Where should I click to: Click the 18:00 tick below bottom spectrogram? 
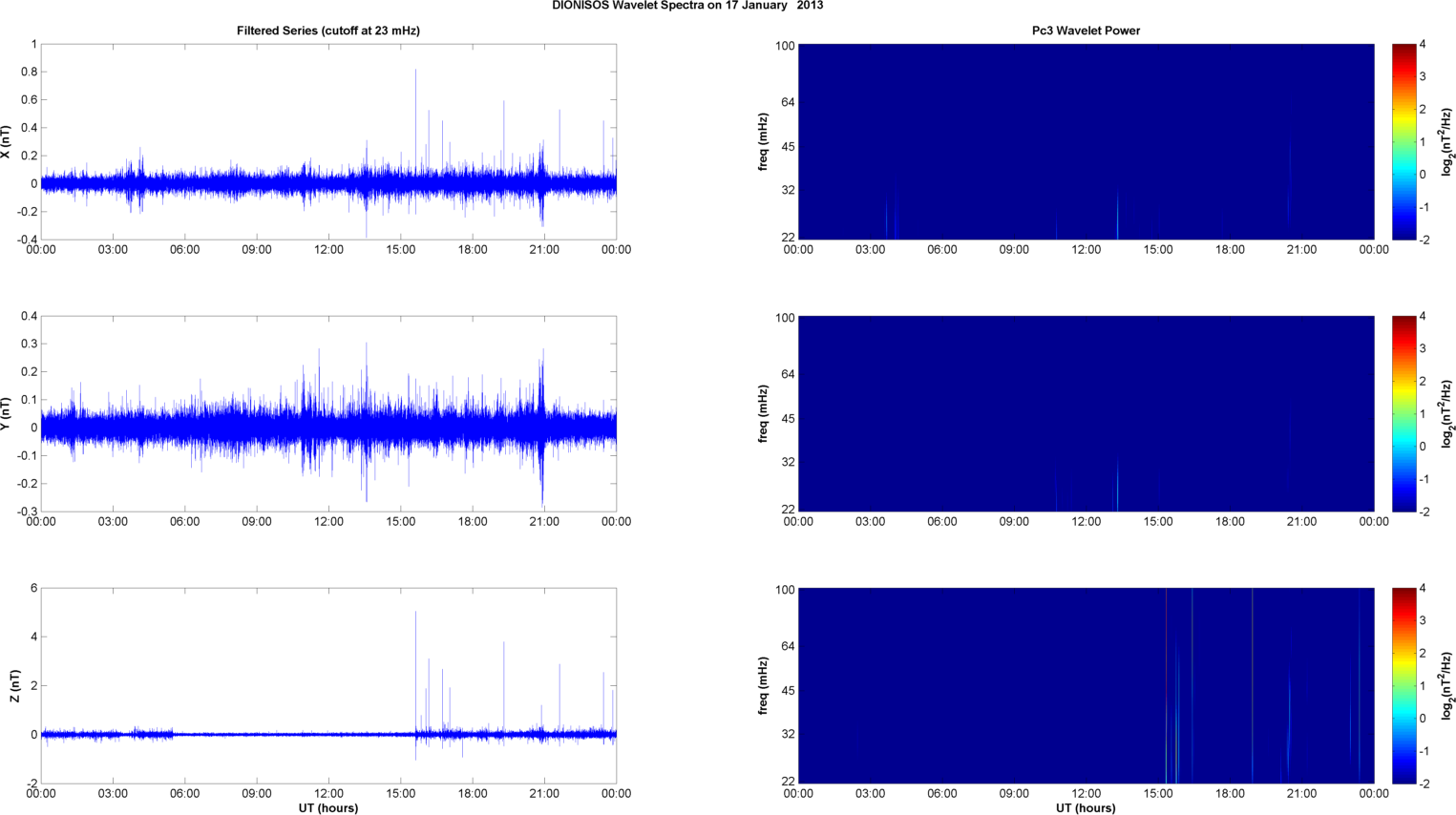pyautogui.click(x=1230, y=793)
